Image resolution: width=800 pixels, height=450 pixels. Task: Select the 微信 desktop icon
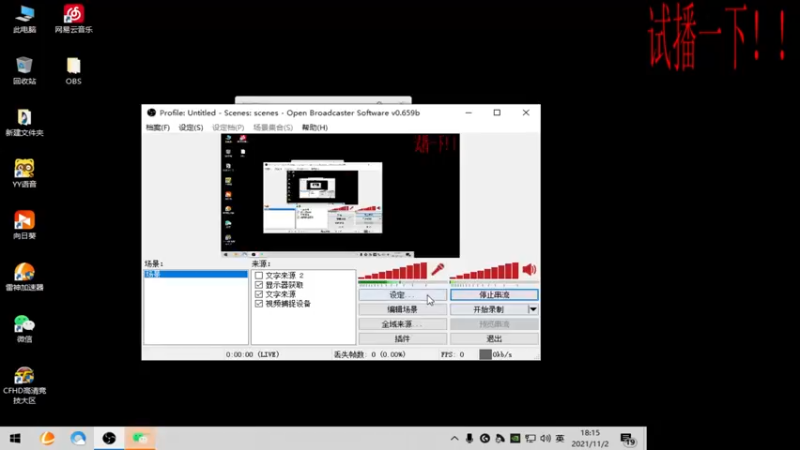[x=24, y=329]
